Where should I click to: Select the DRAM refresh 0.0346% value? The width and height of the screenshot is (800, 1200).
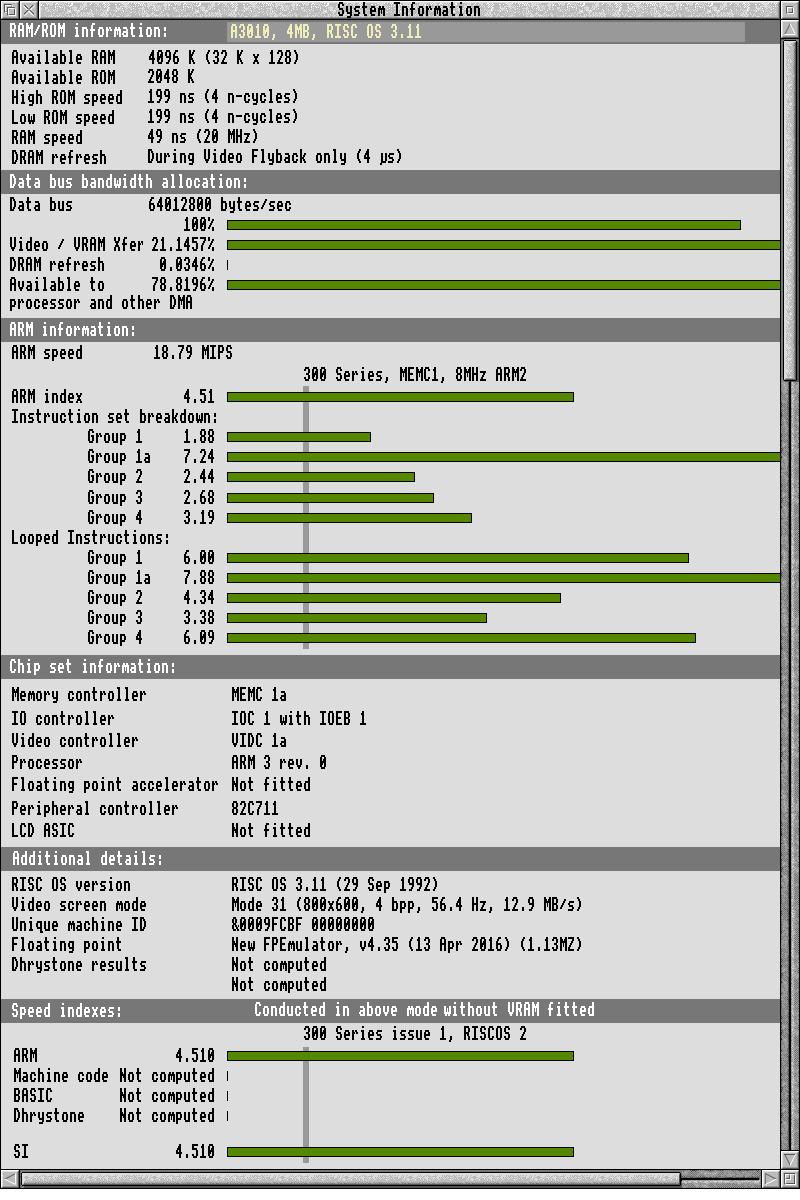click(187, 265)
